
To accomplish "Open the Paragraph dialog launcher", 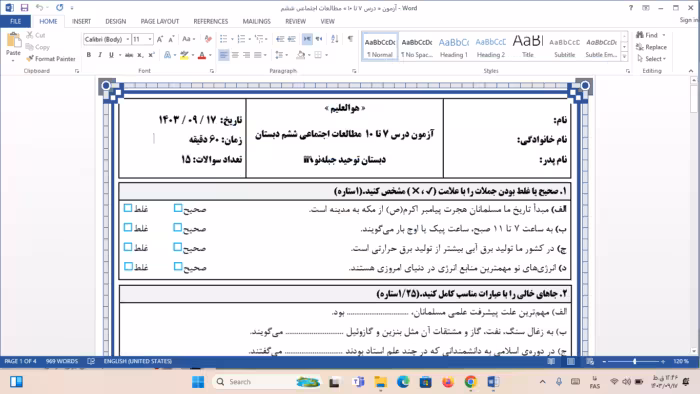I will pos(354,71).
